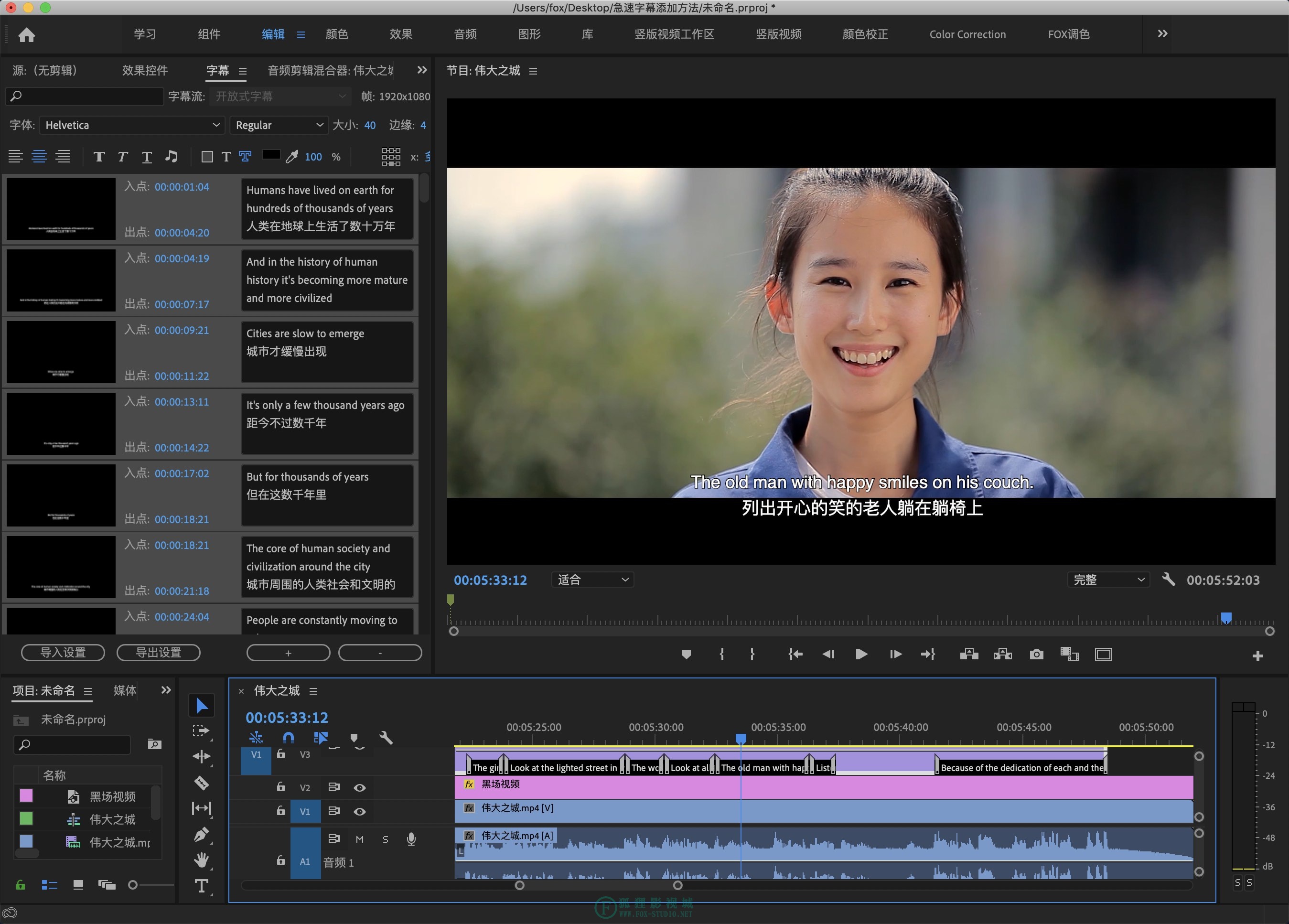Open the program monitor button editor plus
This screenshot has width=1289, height=924.
pyautogui.click(x=1257, y=656)
